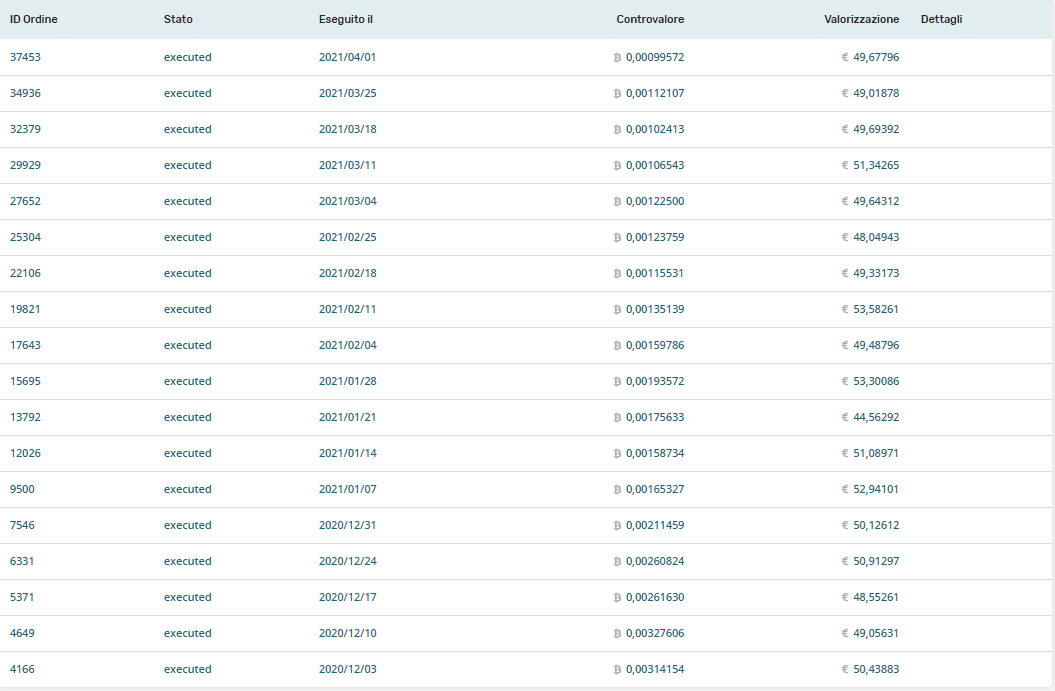This screenshot has width=1055, height=691.
Task: Click execution date 2021/02/04
Action: 347,345
